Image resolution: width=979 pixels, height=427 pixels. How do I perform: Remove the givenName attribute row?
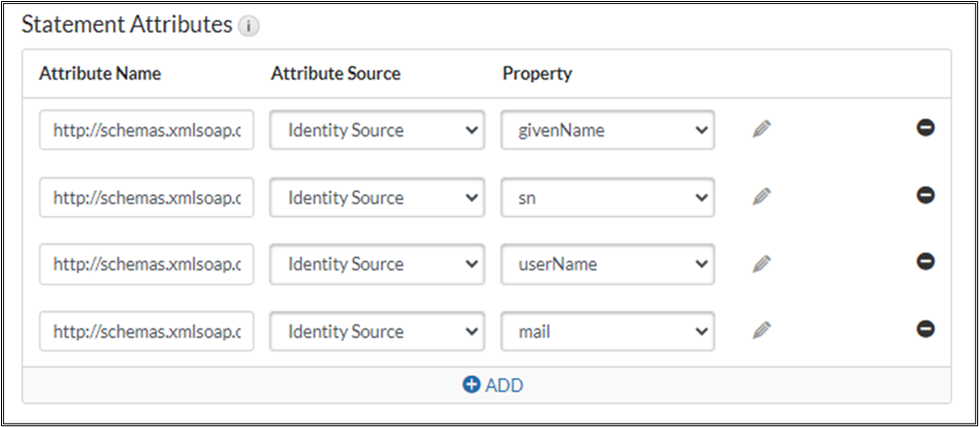coord(926,128)
